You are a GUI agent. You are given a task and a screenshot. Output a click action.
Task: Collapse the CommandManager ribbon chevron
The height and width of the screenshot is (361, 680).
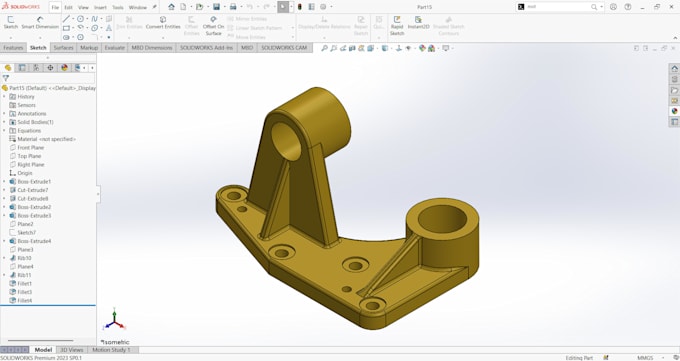(675, 38)
